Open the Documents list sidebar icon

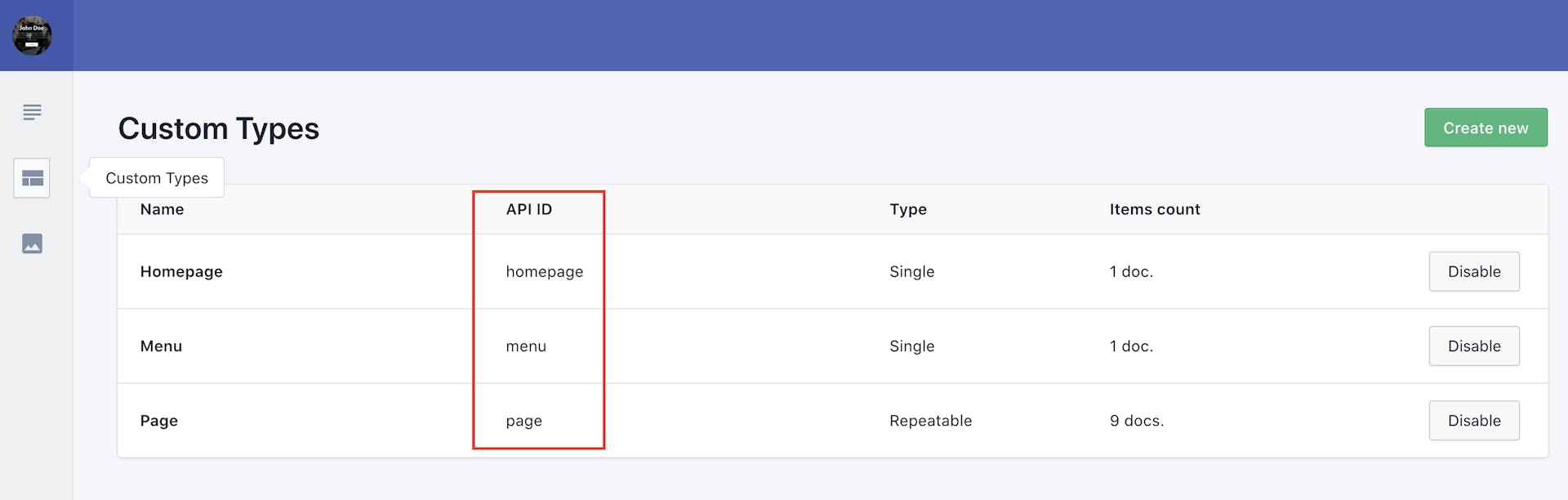pyautogui.click(x=32, y=113)
